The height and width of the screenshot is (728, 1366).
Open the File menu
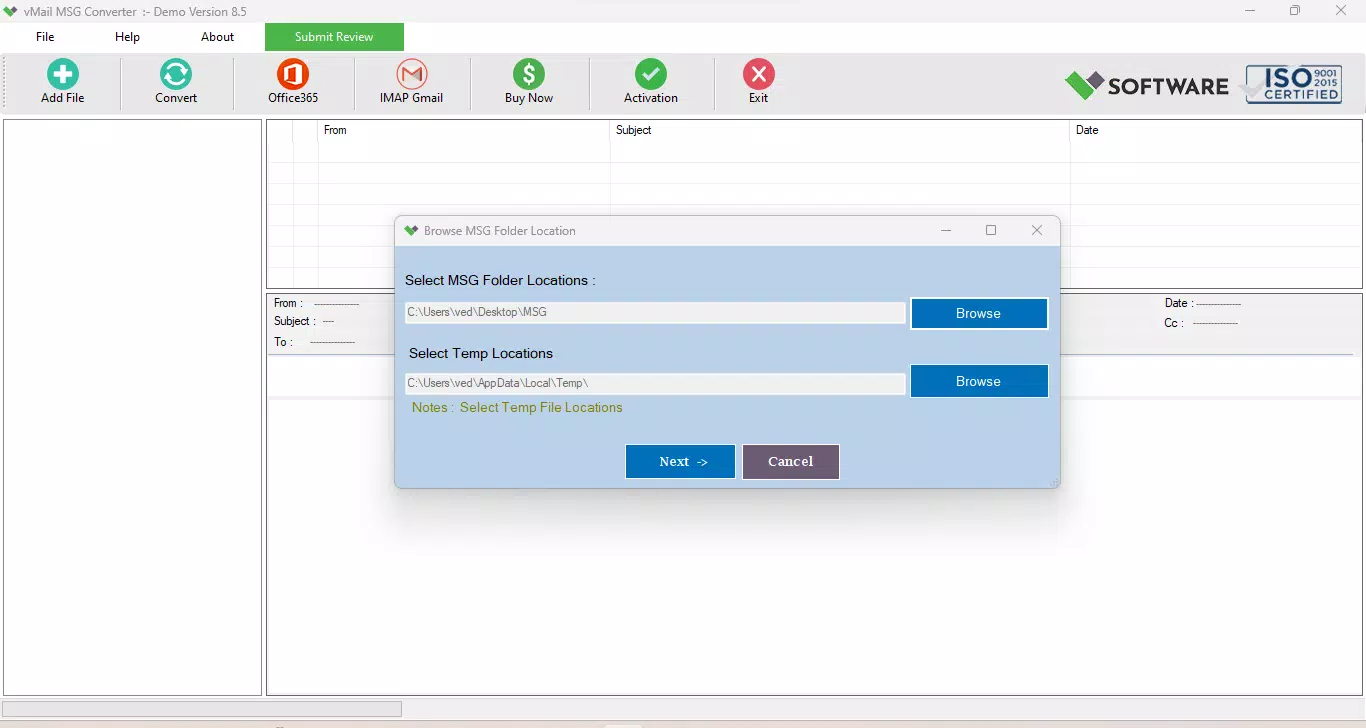(x=45, y=37)
